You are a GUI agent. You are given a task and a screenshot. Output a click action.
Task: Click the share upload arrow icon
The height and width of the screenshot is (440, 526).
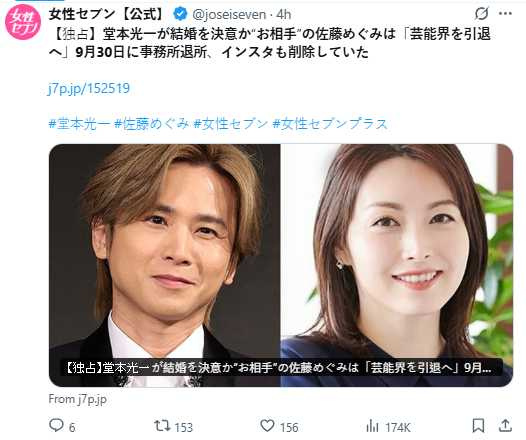point(505,426)
